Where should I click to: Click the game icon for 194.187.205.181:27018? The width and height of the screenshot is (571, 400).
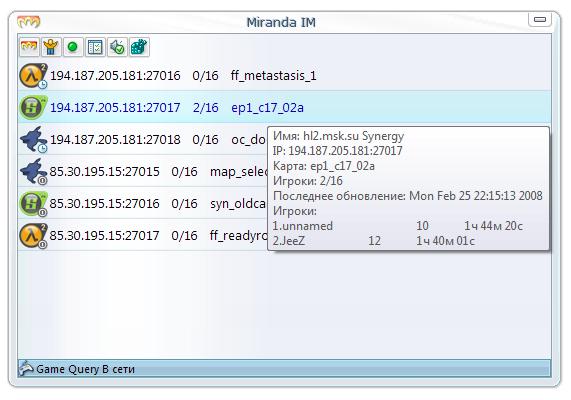pyautogui.click(x=33, y=139)
